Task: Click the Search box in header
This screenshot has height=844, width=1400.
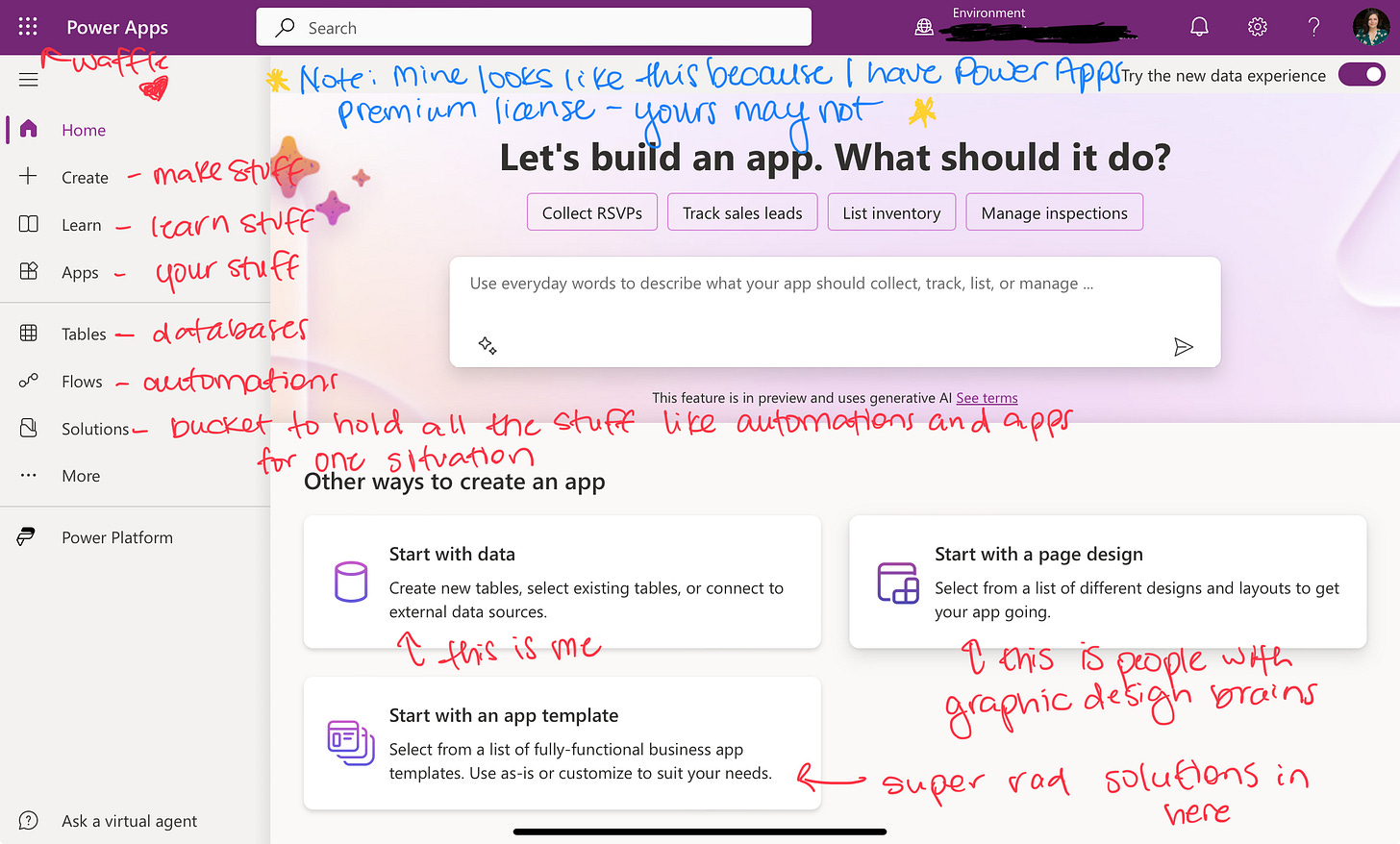Action: [x=534, y=27]
